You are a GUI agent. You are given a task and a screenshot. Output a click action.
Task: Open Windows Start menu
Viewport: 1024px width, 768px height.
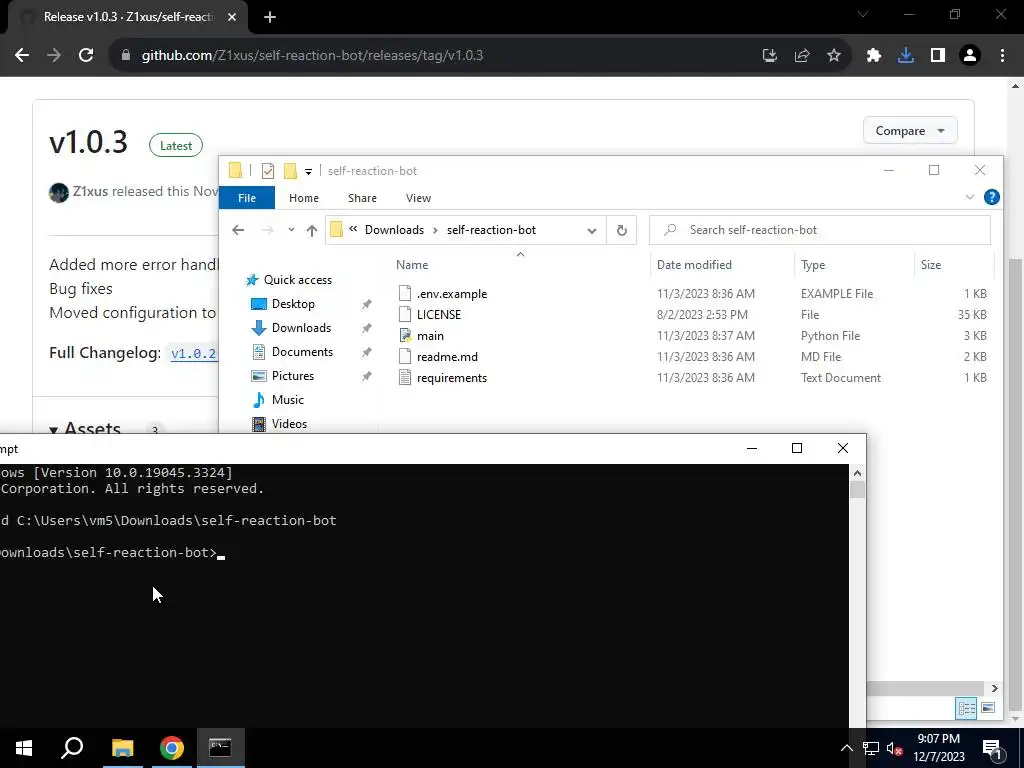coord(24,748)
